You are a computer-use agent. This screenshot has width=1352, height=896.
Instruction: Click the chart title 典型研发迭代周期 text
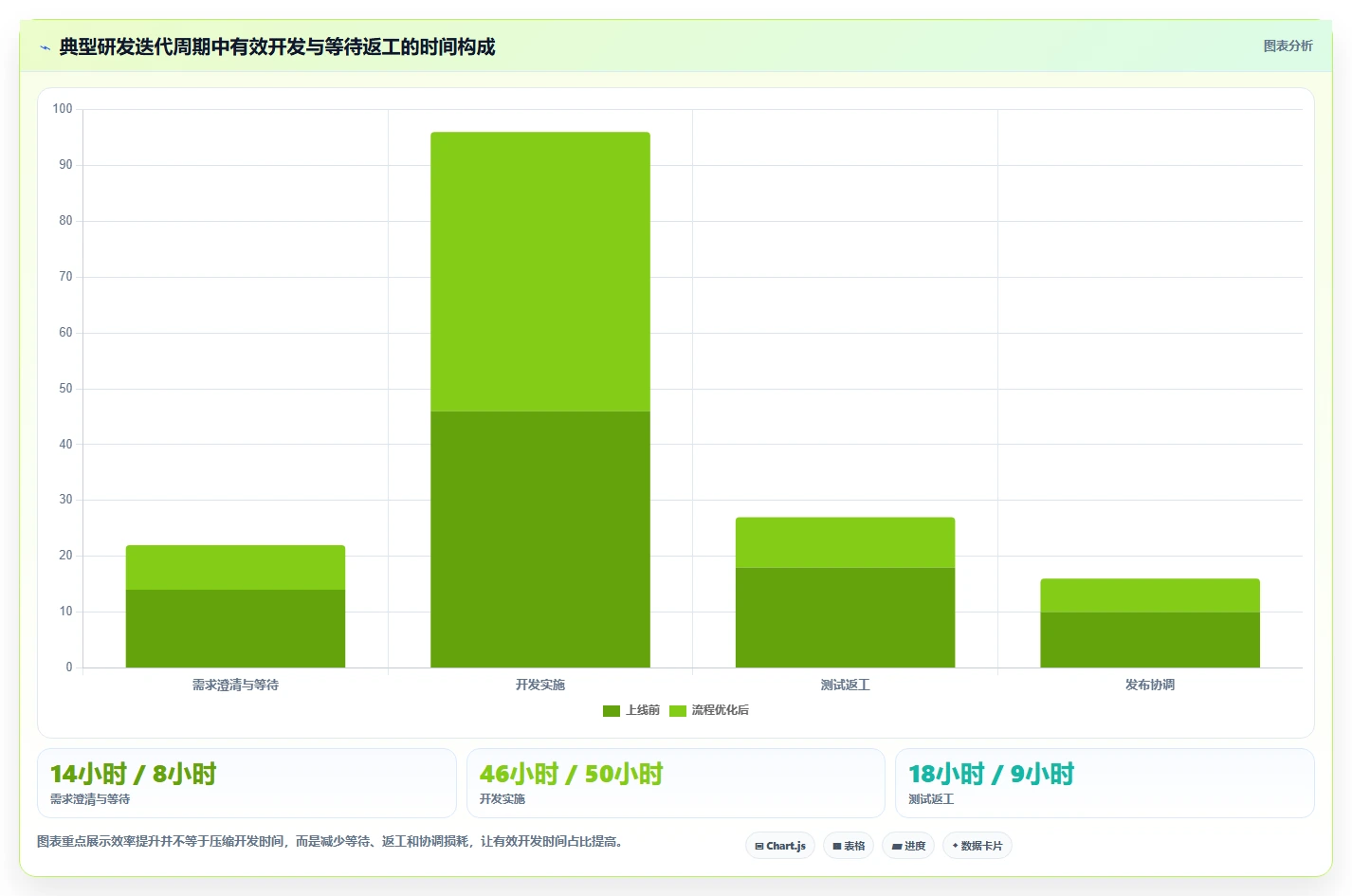tap(277, 46)
